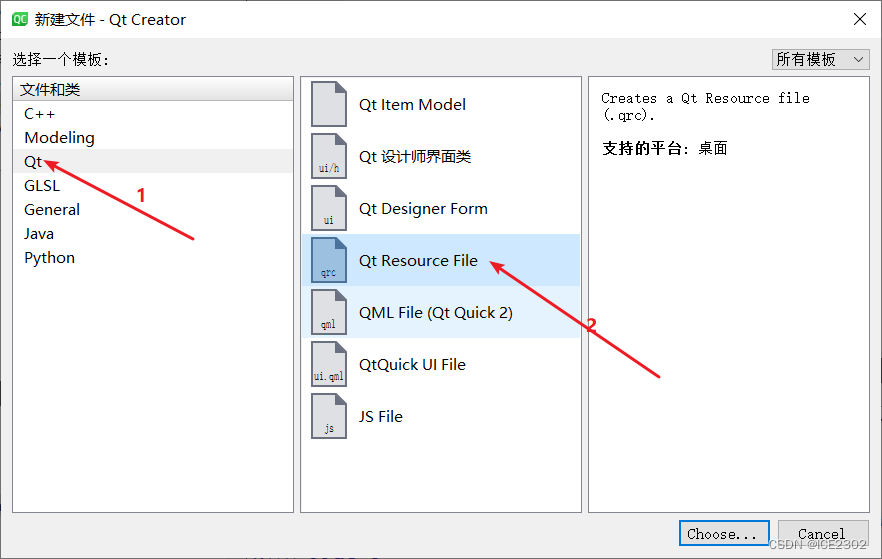Click the ui.qml QtQuick UI File icon

329,364
